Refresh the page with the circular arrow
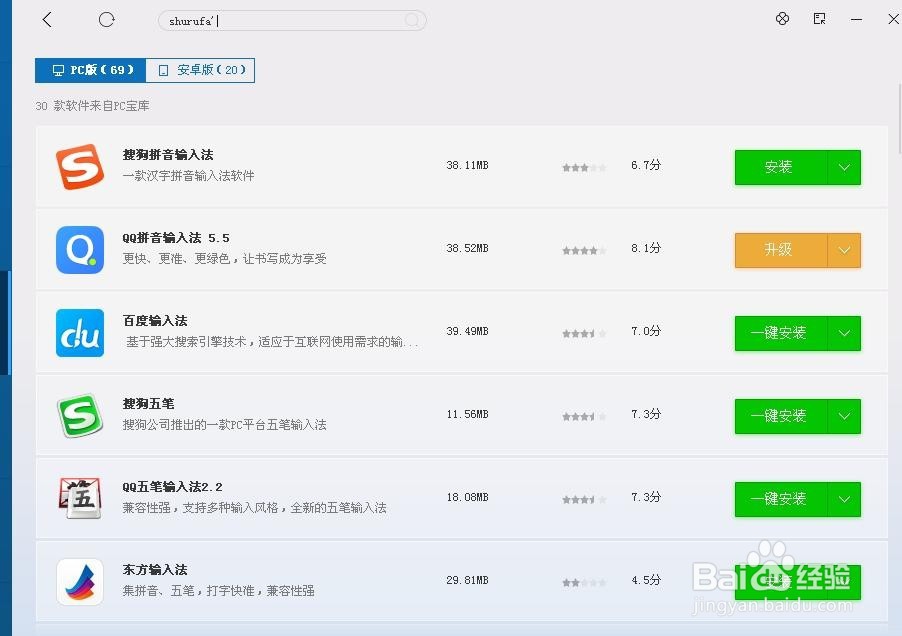 coord(106,20)
